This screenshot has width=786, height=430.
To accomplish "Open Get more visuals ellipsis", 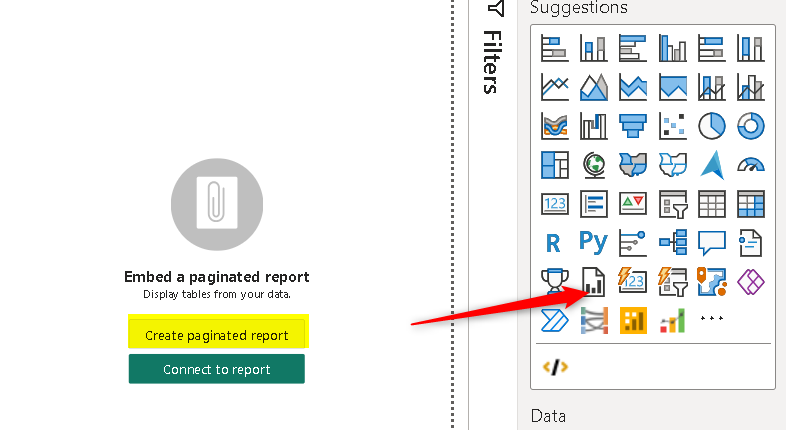I will [711, 319].
